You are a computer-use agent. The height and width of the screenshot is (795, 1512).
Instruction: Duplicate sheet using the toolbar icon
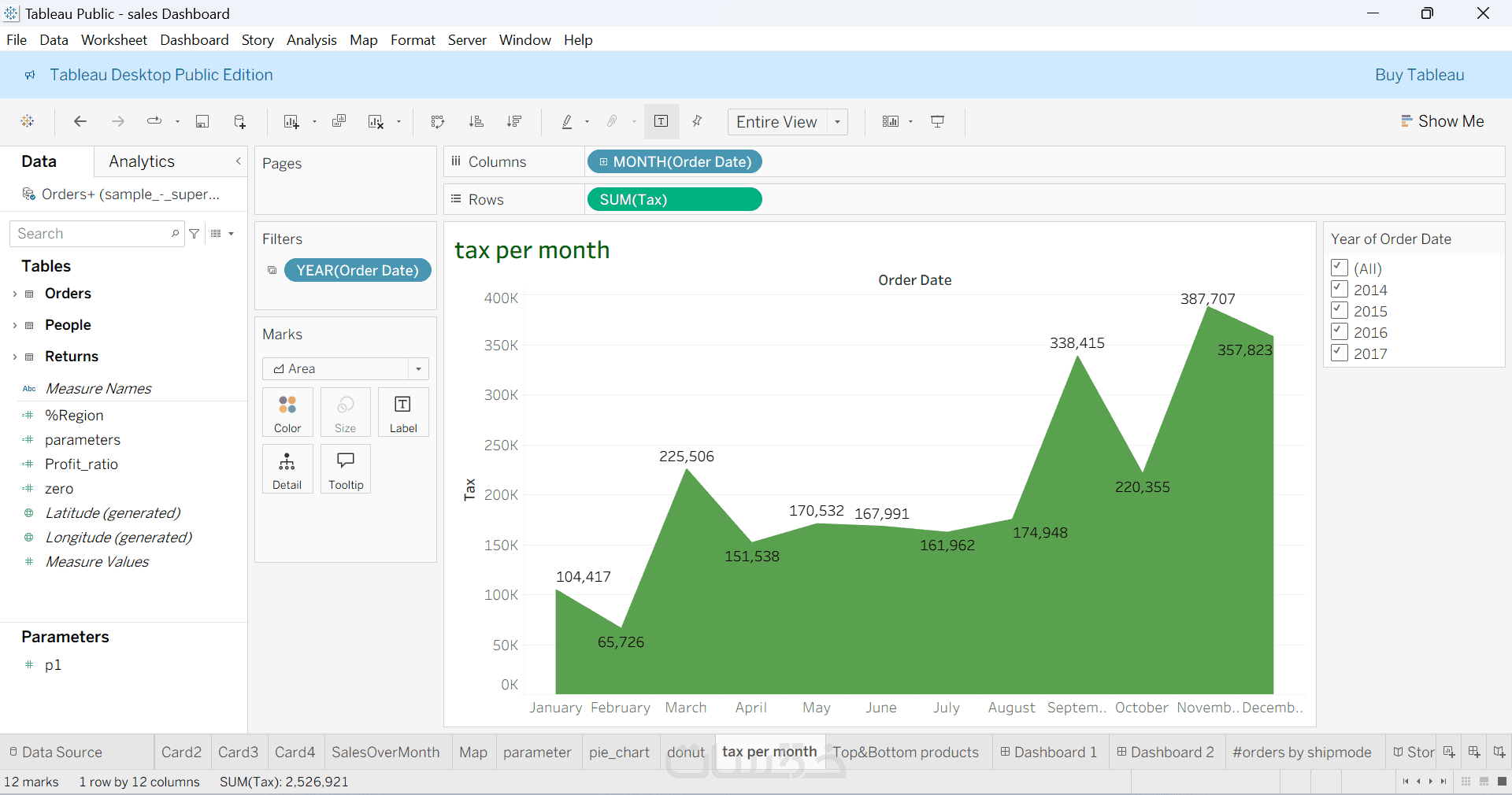(339, 121)
